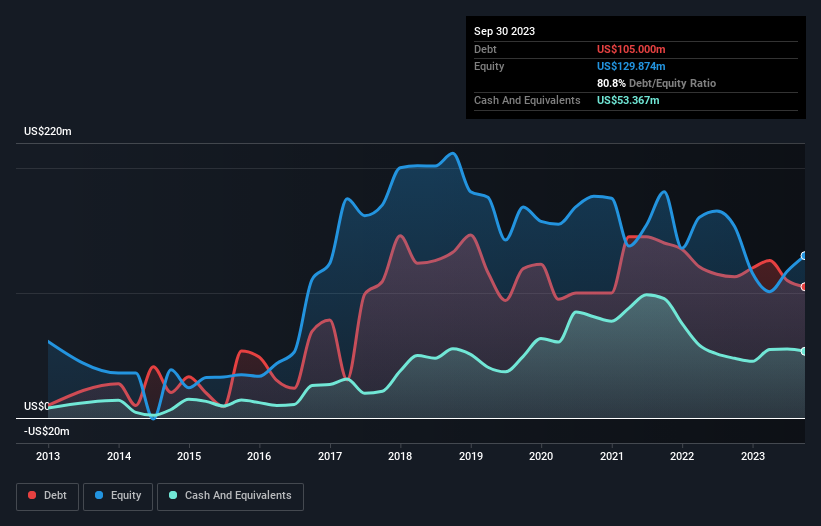The height and width of the screenshot is (526, 821).
Task: Select the teal Cash endpoint marker on chart
Action: click(804, 351)
